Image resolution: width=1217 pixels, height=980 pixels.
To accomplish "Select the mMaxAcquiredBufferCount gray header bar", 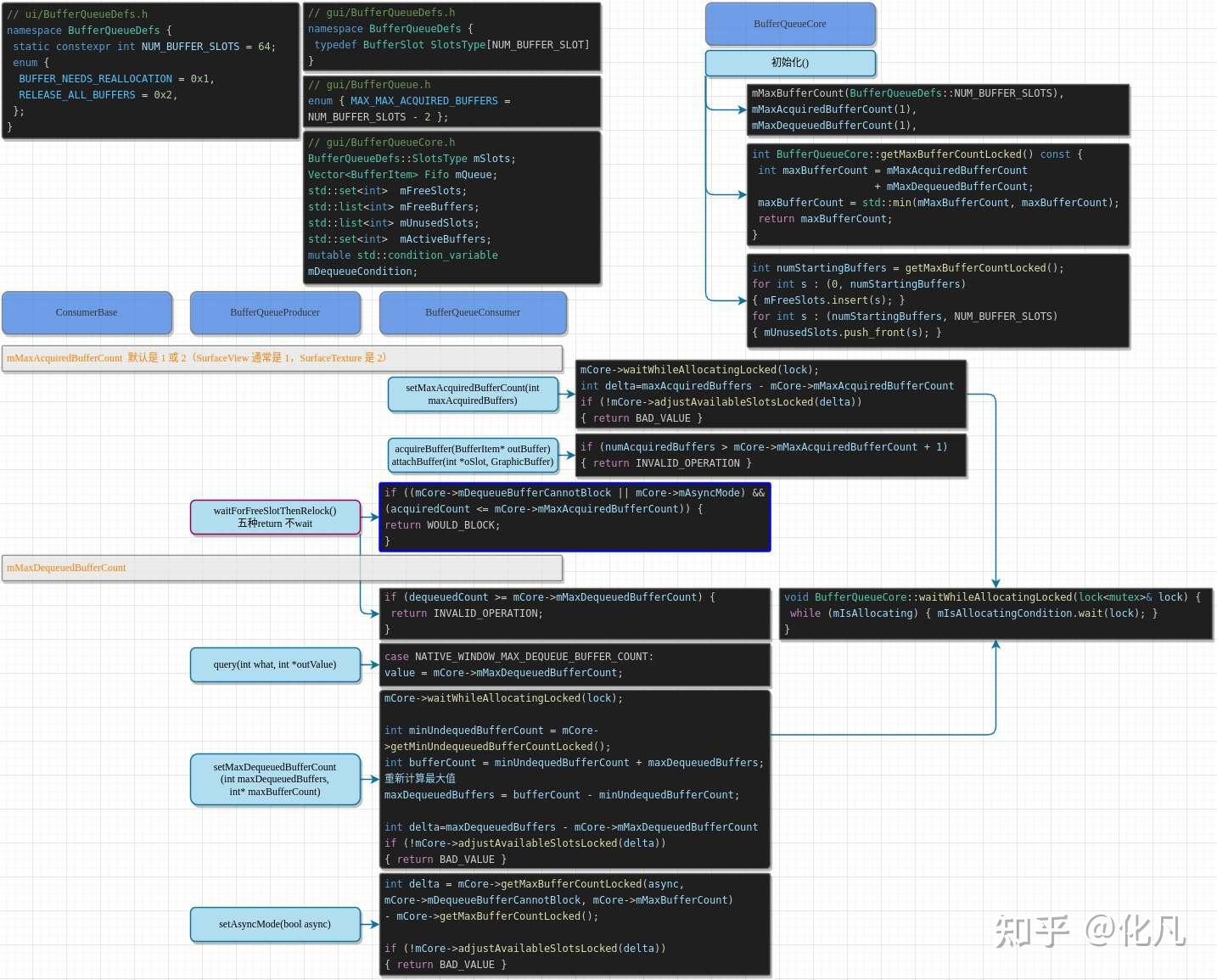I will click(x=282, y=358).
